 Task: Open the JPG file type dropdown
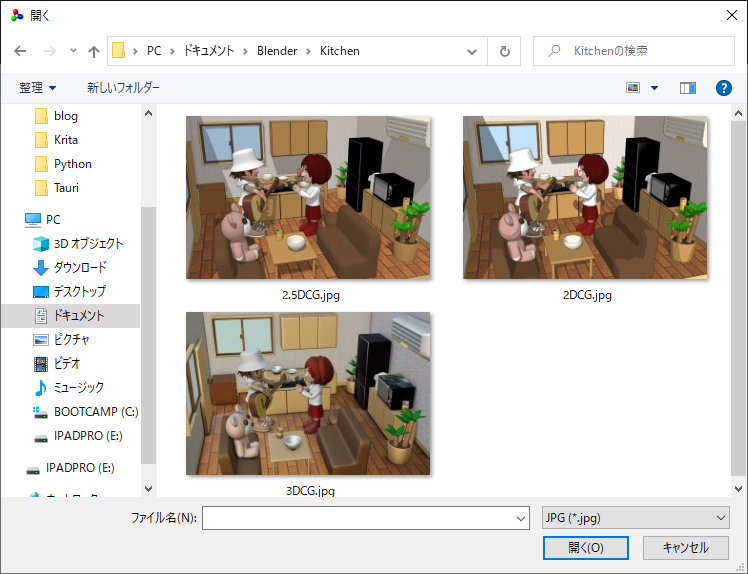click(635, 518)
